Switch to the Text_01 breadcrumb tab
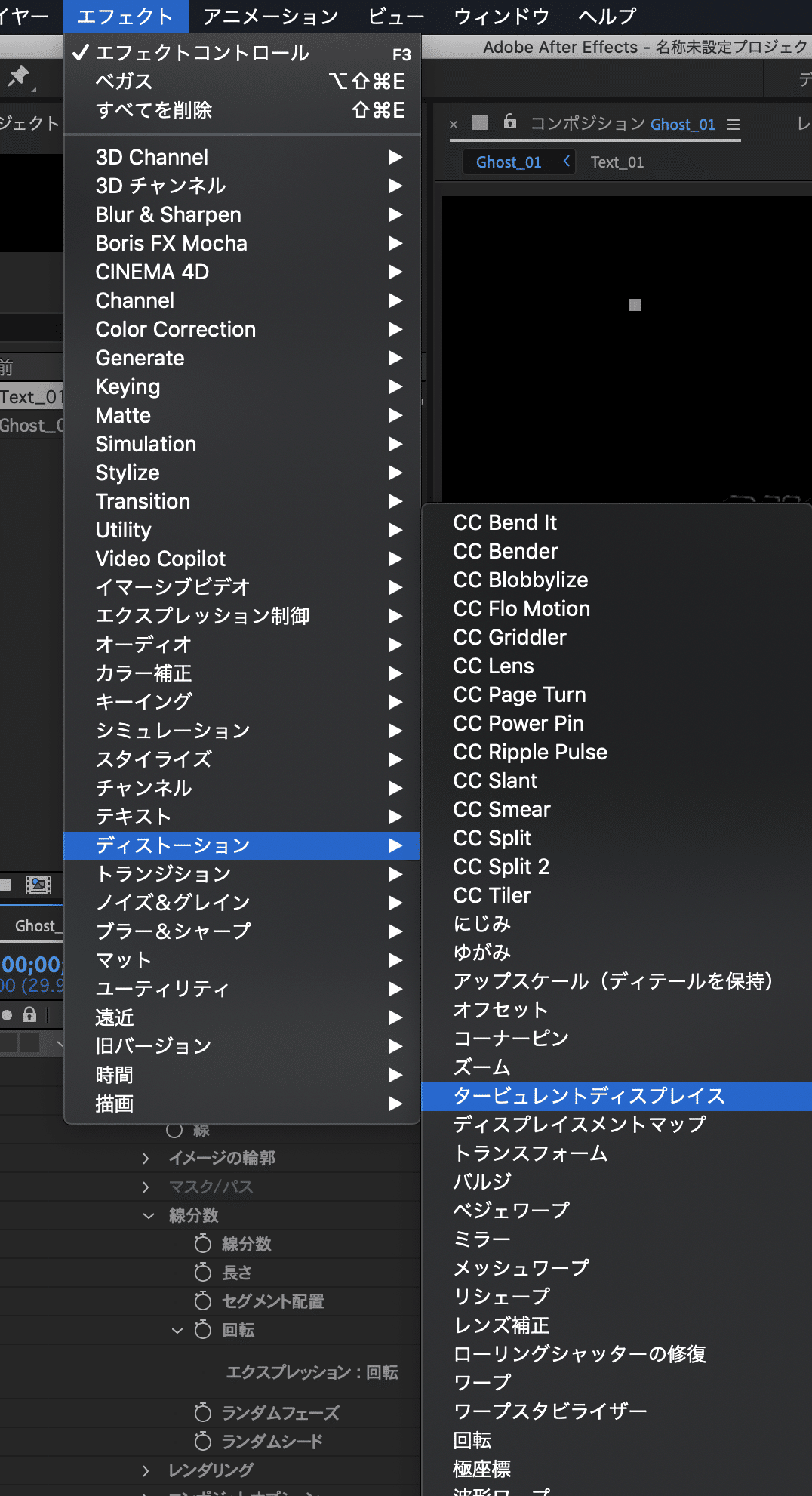The width and height of the screenshot is (812, 1496). (617, 162)
